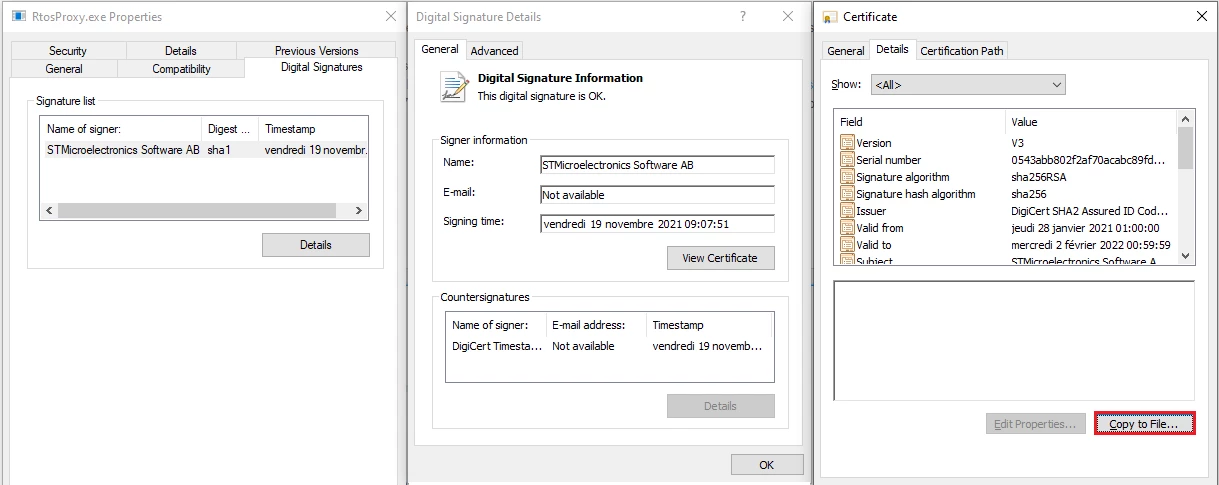
Task: Click the Signature algorithm field icon
Action: point(847,177)
